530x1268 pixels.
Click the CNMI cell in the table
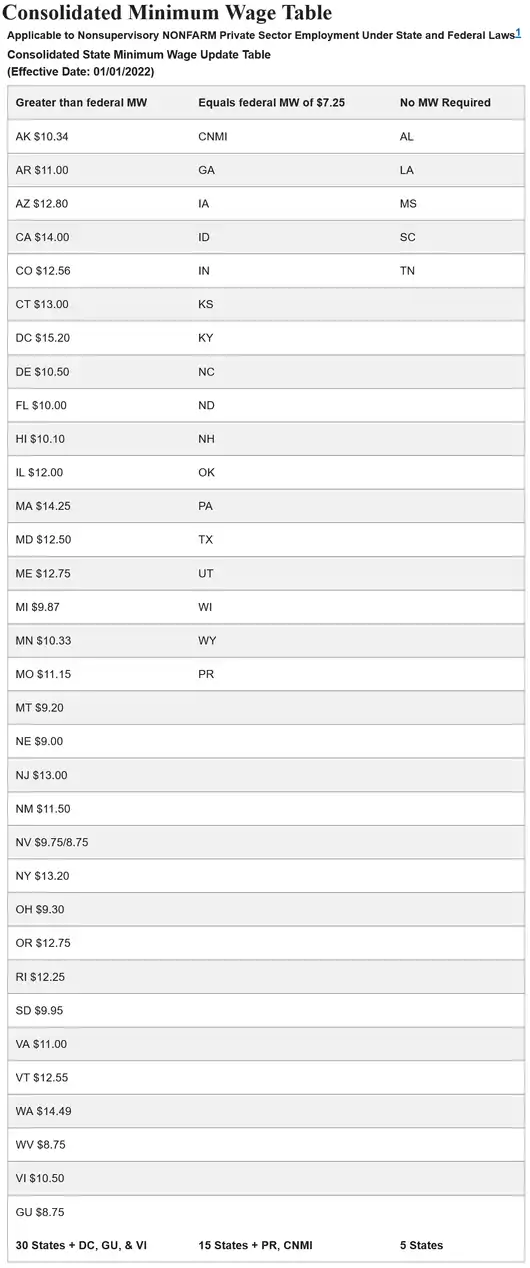(x=213, y=137)
